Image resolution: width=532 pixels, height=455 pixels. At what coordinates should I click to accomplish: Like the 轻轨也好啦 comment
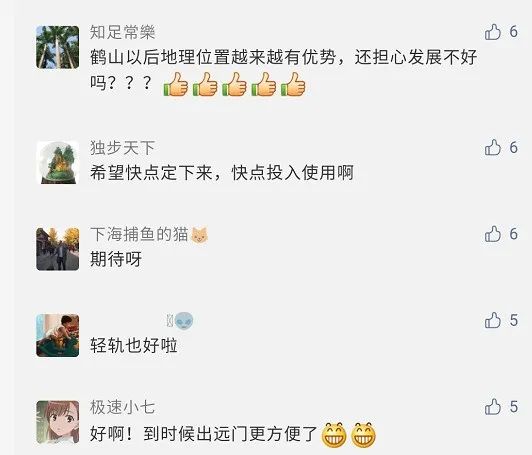[x=493, y=320]
